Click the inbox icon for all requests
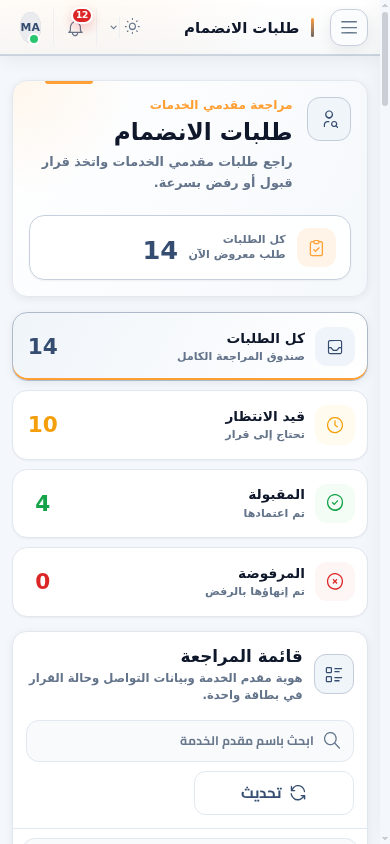This screenshot has height=844, width=390. pyautogui.click(x=335, y=347)
